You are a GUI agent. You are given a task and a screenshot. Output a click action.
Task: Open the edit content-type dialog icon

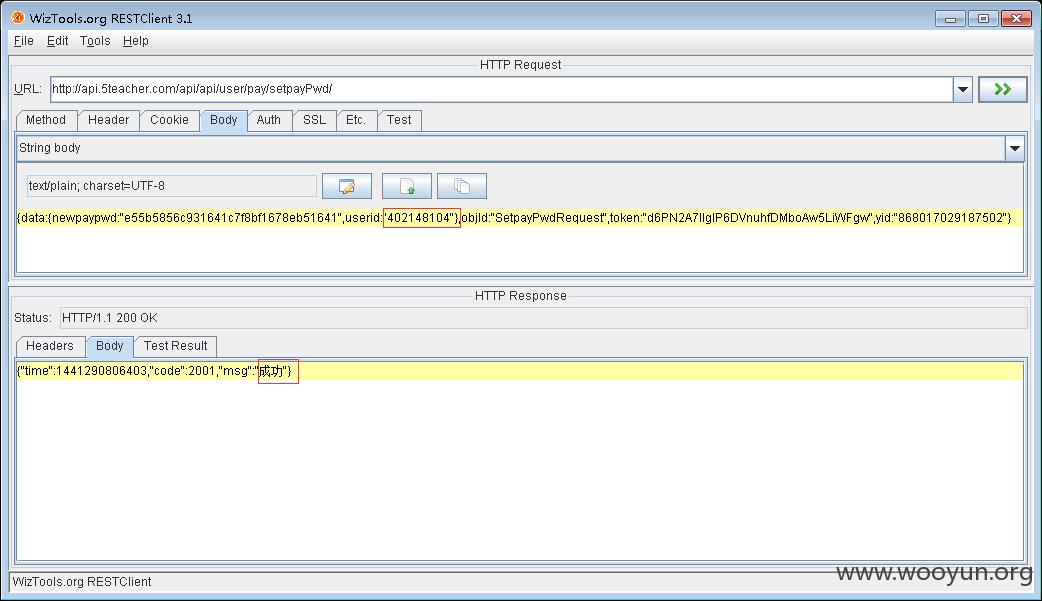pyautogui.click(x=347, y=186)
